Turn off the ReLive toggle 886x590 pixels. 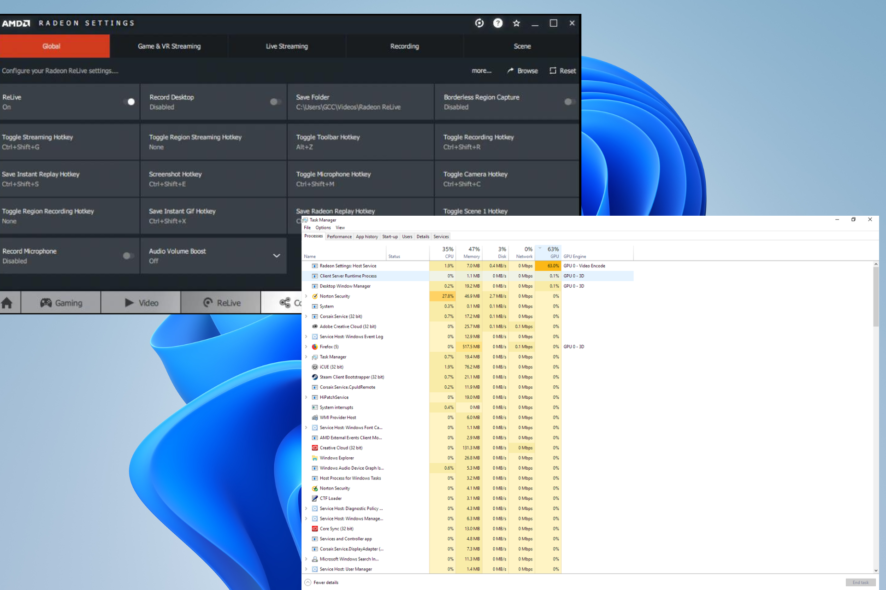pos(129,102)
